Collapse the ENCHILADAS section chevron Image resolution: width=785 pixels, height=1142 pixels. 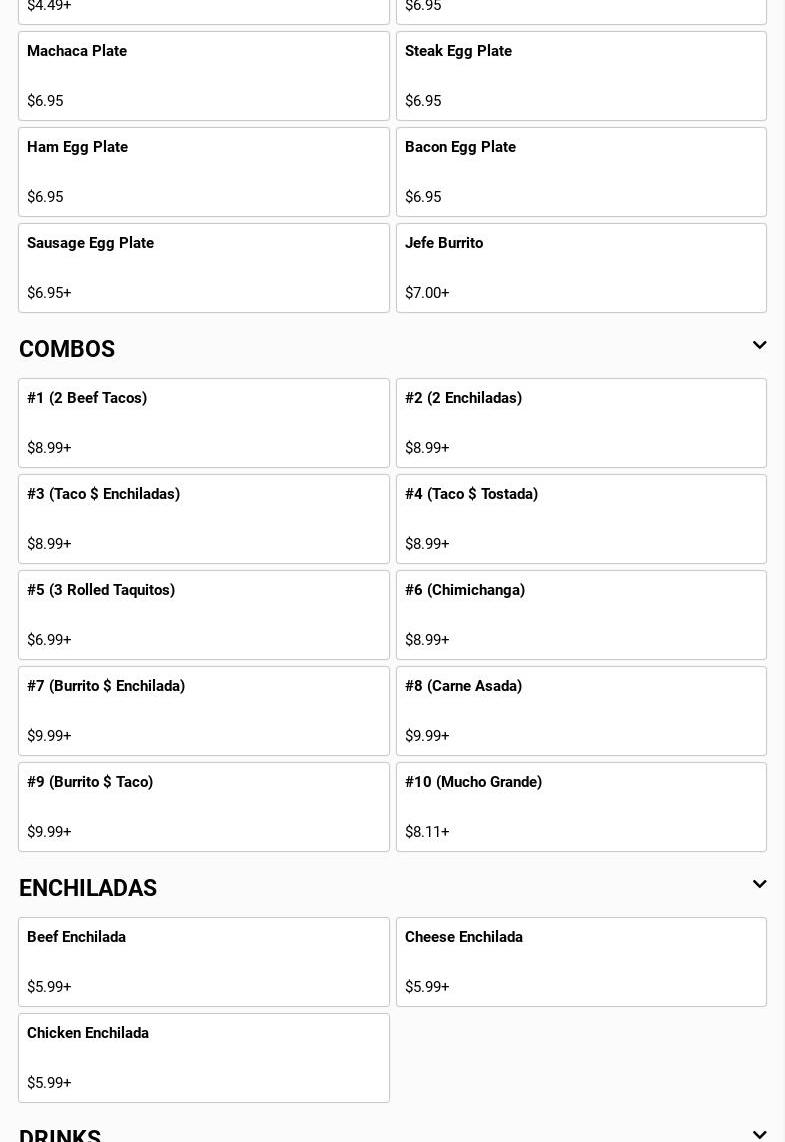(759, 885)
